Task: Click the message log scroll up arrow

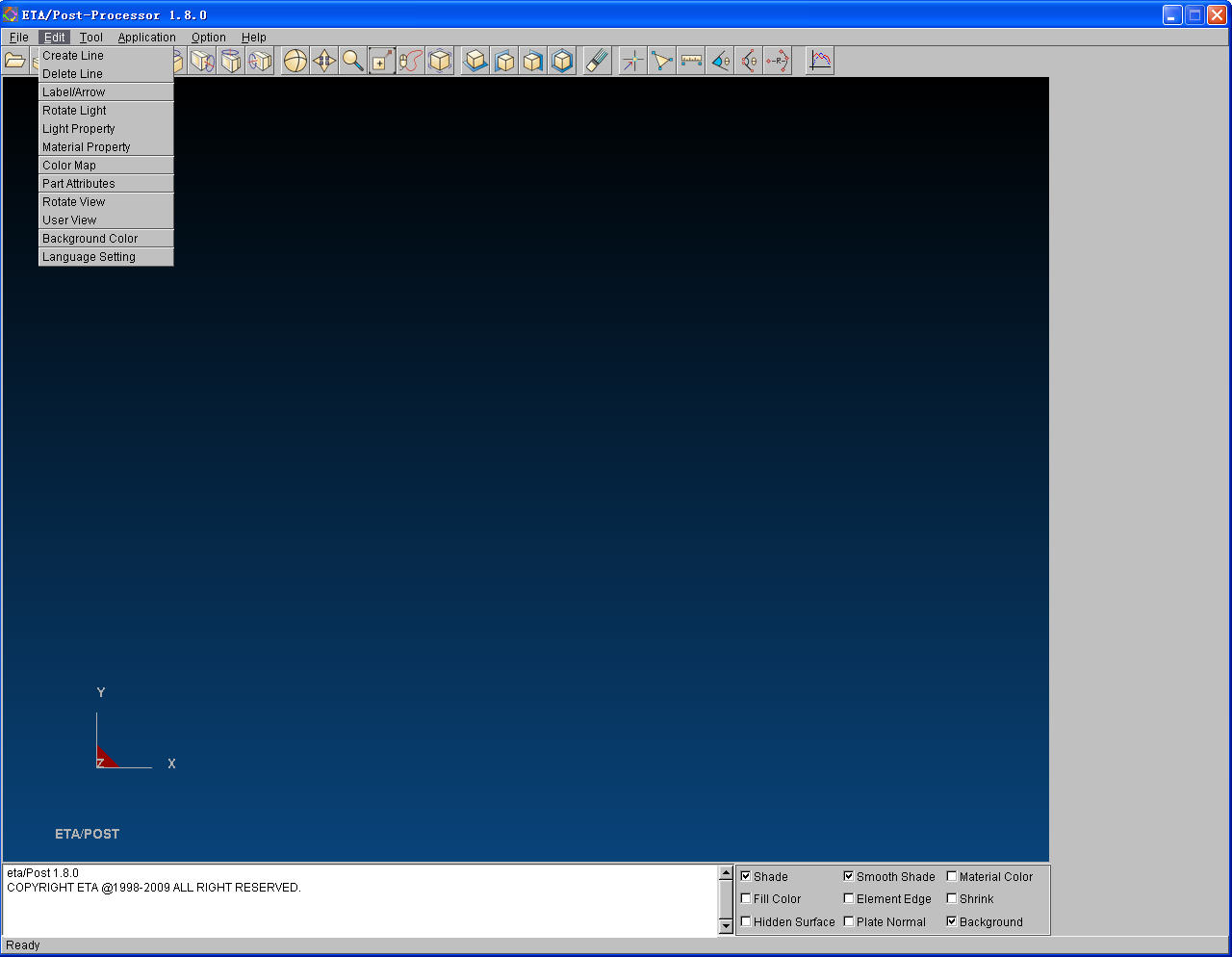Action: (x=727, y=873)
